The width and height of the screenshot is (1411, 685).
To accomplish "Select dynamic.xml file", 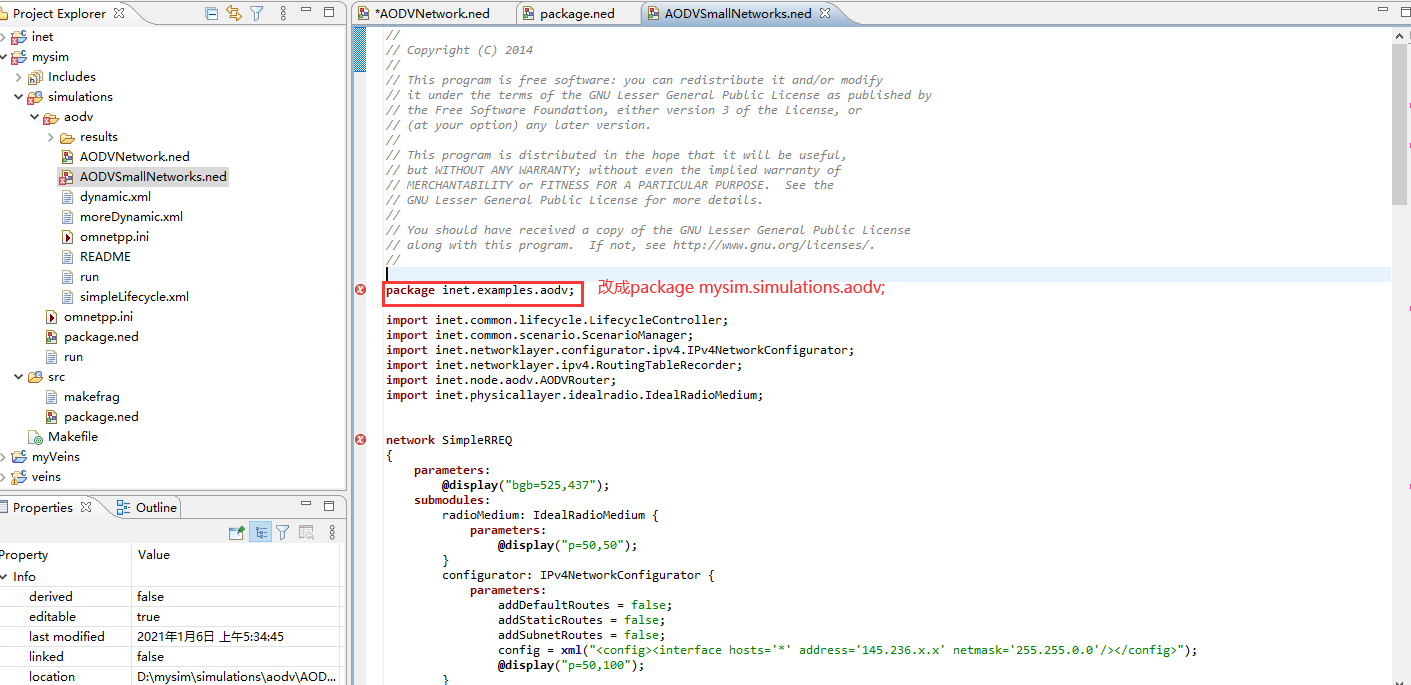I will pyautogui.click(x=115, y=197).
